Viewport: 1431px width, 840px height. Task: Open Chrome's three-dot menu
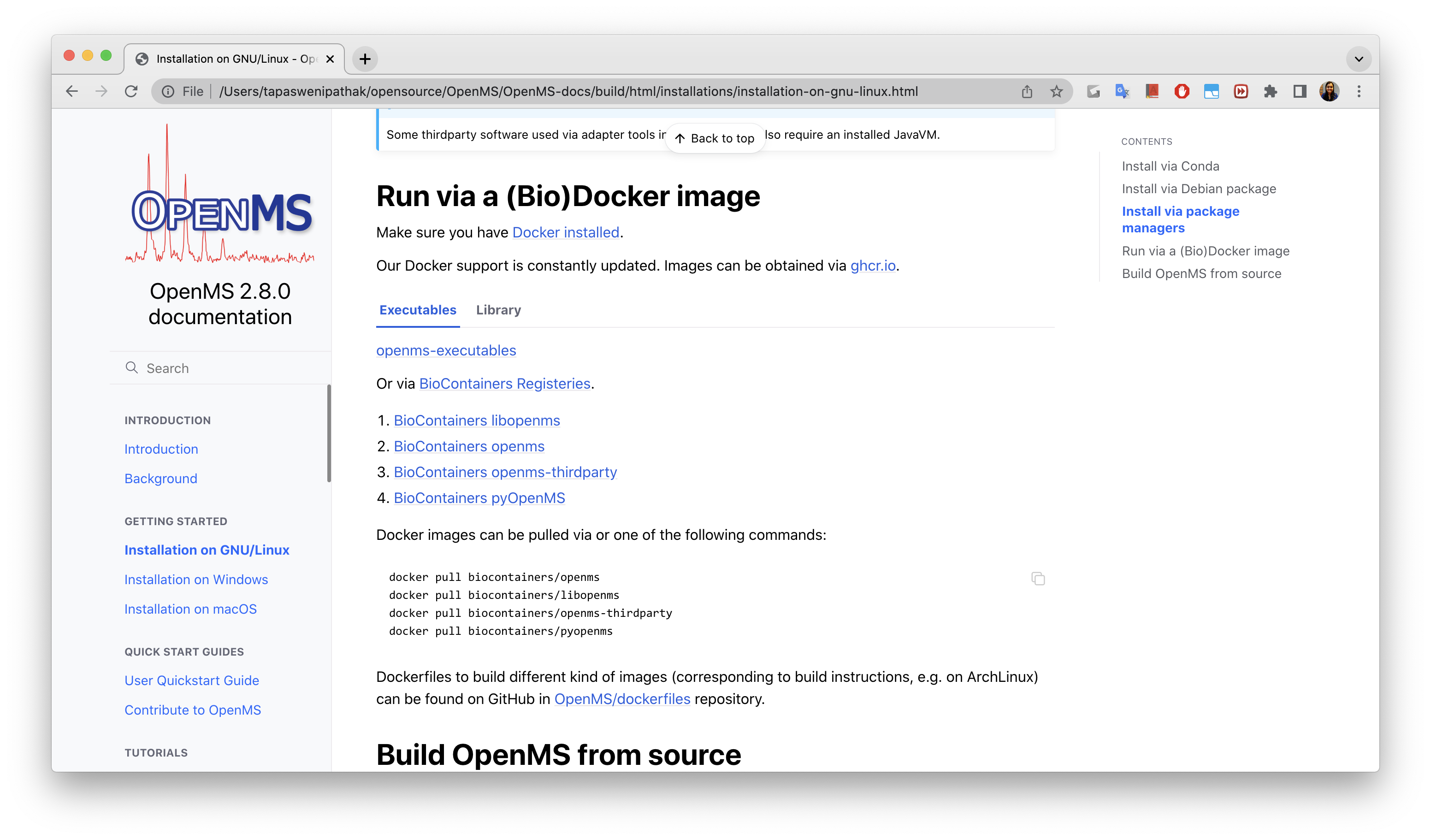[1359, 91]
